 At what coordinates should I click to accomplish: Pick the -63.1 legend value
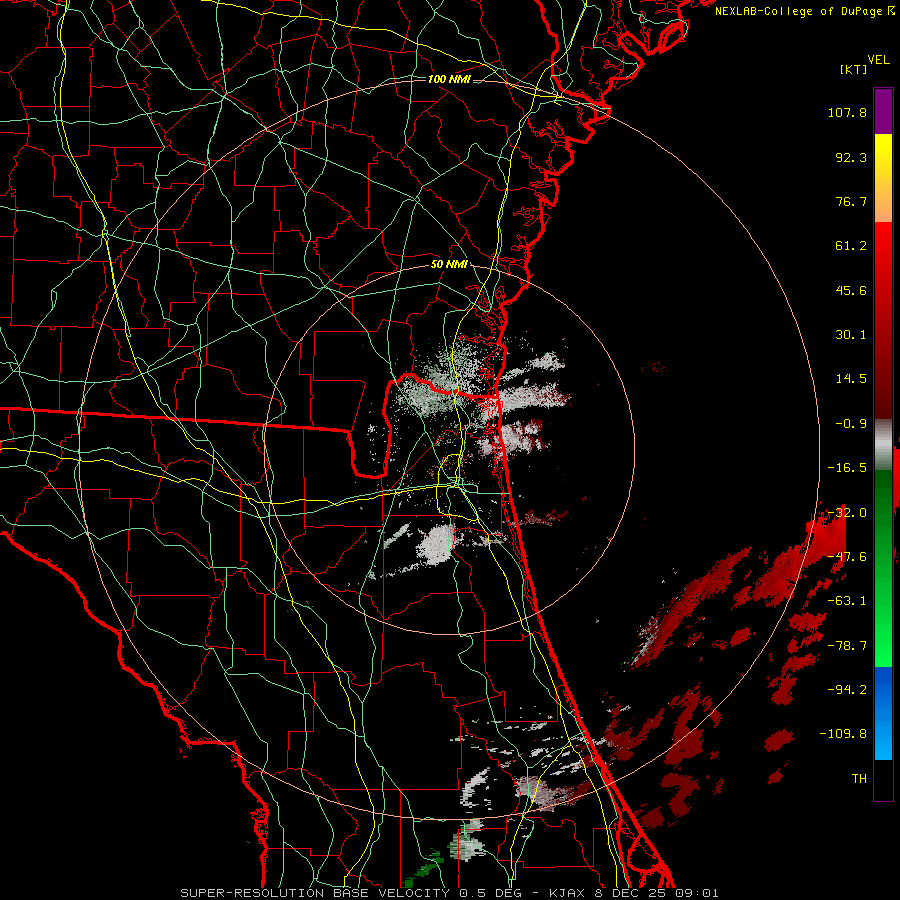pos(847,601)
